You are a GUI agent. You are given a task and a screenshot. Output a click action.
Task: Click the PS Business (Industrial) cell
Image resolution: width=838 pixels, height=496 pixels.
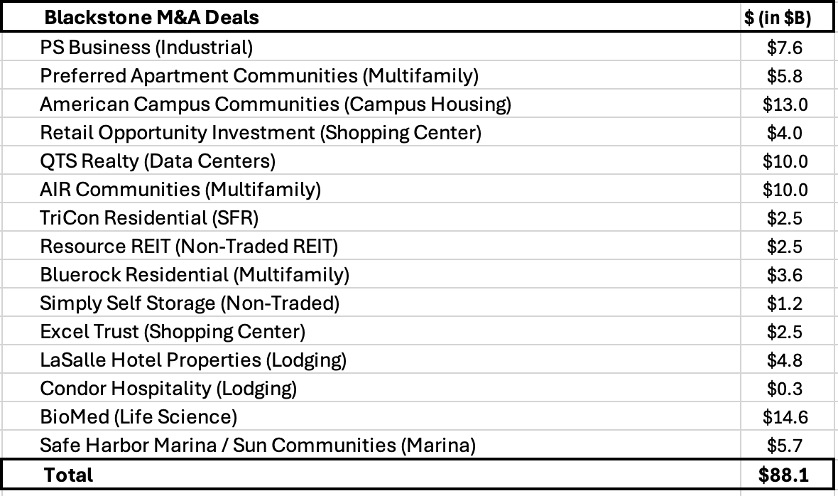point(371,47)
